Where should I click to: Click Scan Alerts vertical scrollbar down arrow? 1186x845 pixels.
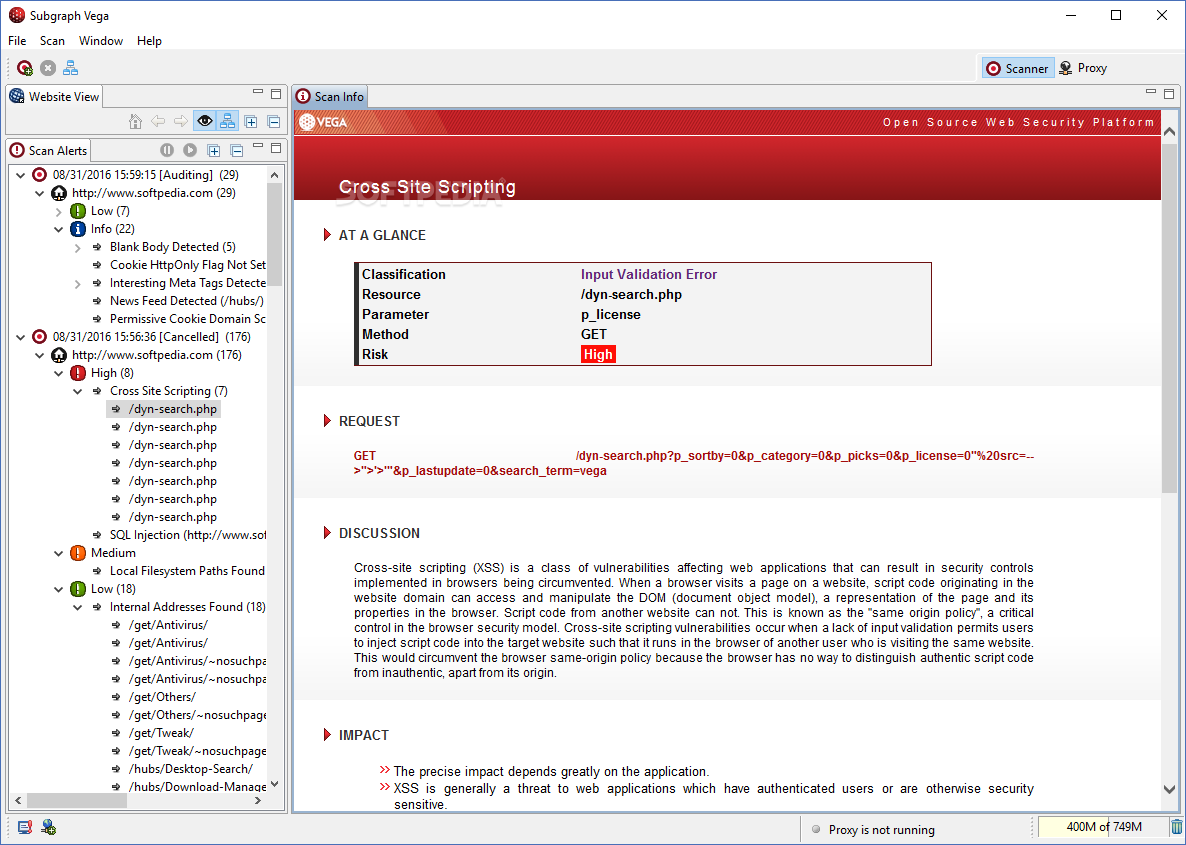pyautogui.click(x=275, y=784)
